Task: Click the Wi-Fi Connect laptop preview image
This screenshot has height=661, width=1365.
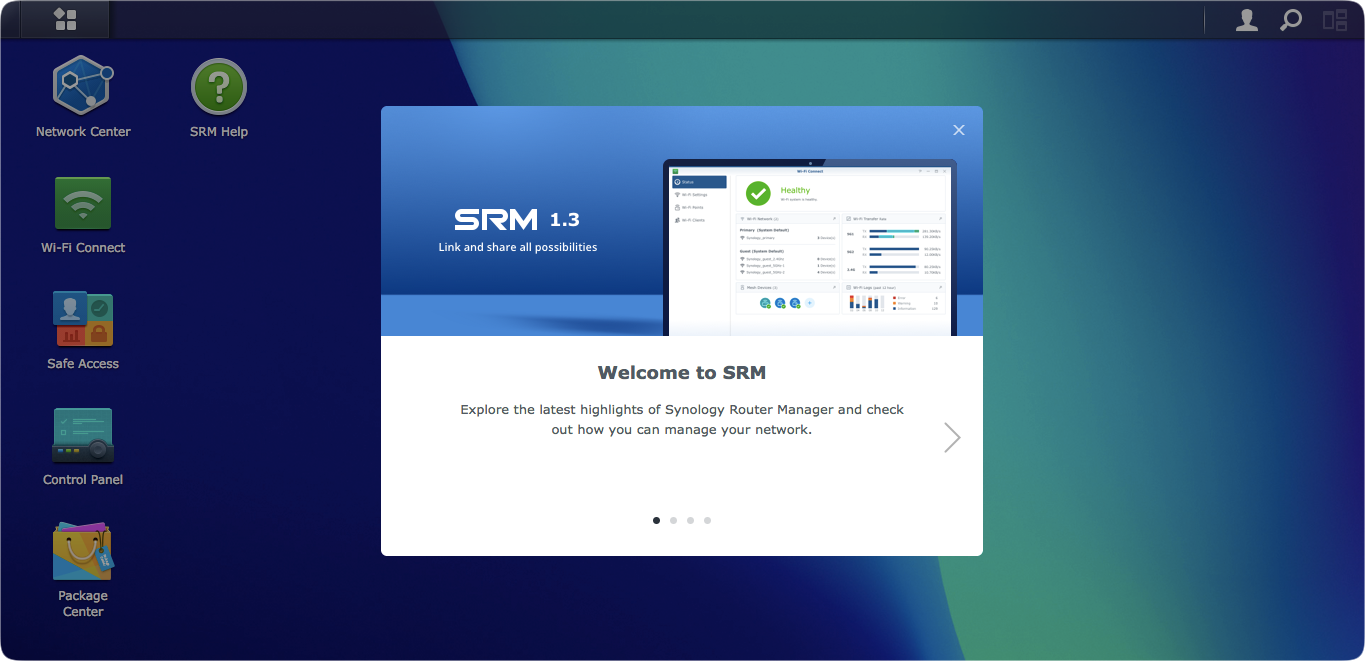Action: click(810, 248)
